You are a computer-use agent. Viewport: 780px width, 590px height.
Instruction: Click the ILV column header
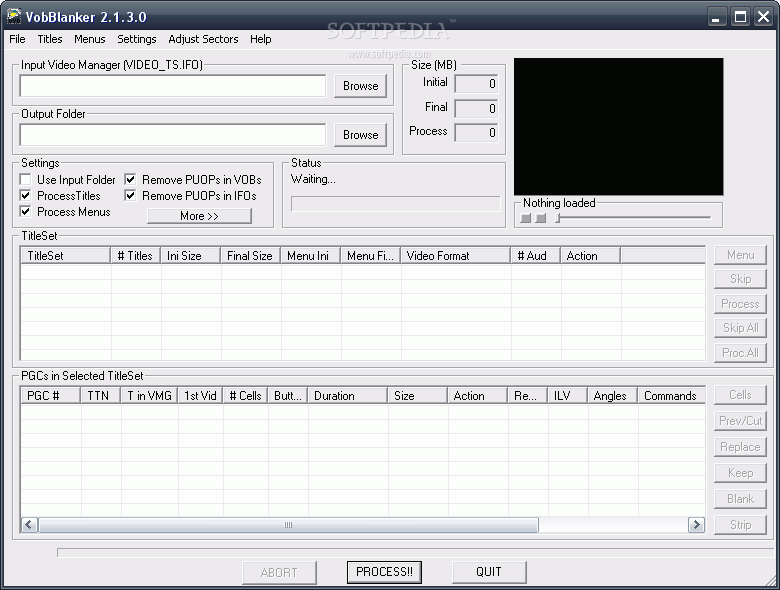568,396
